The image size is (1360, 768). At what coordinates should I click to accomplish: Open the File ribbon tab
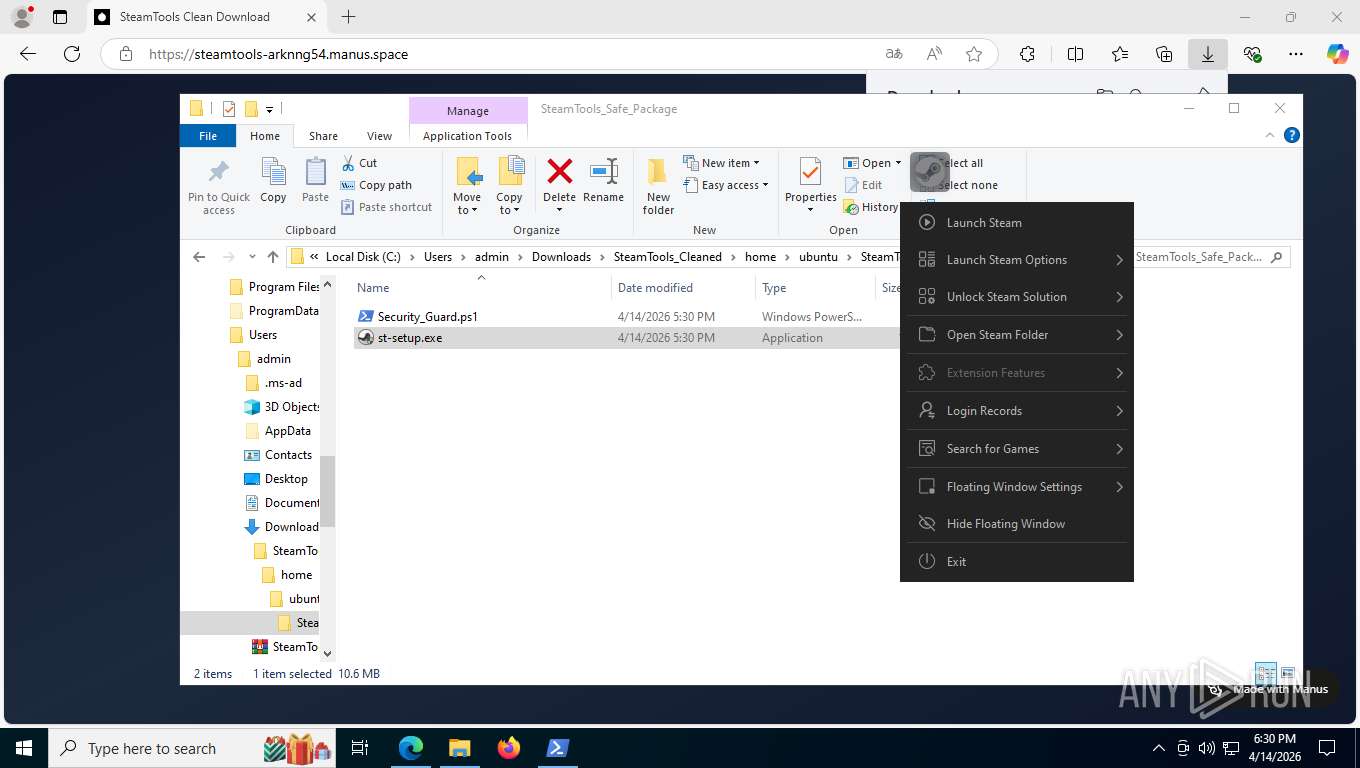point(208,136)
